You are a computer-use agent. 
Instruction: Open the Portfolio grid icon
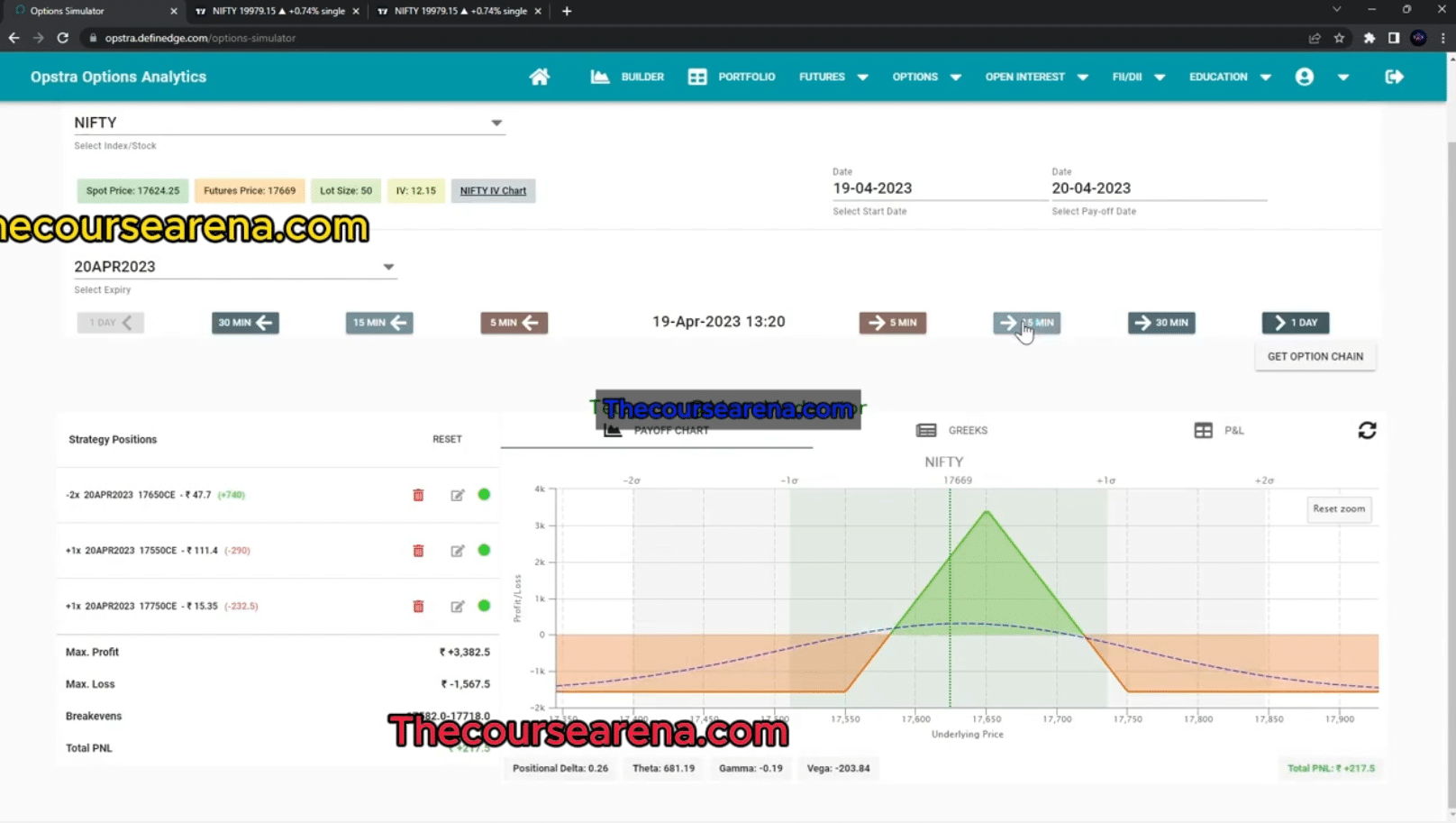coord(697,77)
